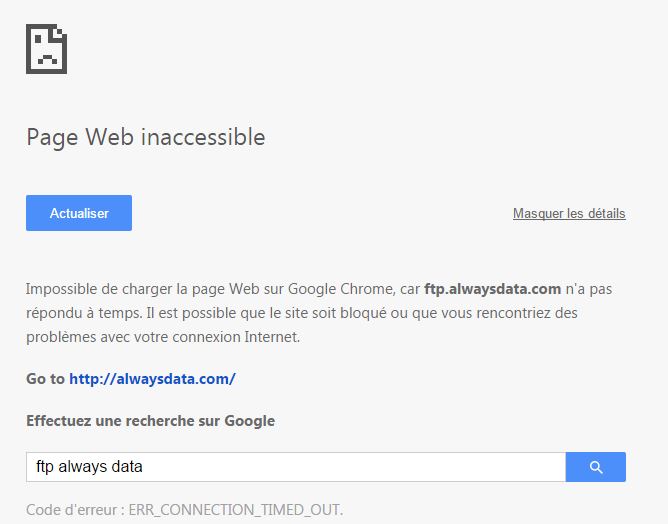Focus the Google search input field
Viewport: 668px width, 524px height.
(296, 467)
